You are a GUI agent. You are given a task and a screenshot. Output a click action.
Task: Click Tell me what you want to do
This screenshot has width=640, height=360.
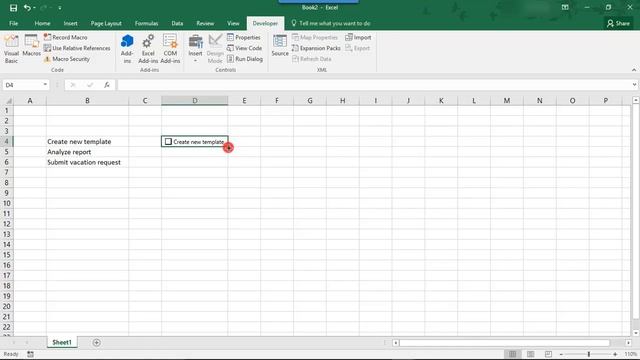(x=331, y=23)
